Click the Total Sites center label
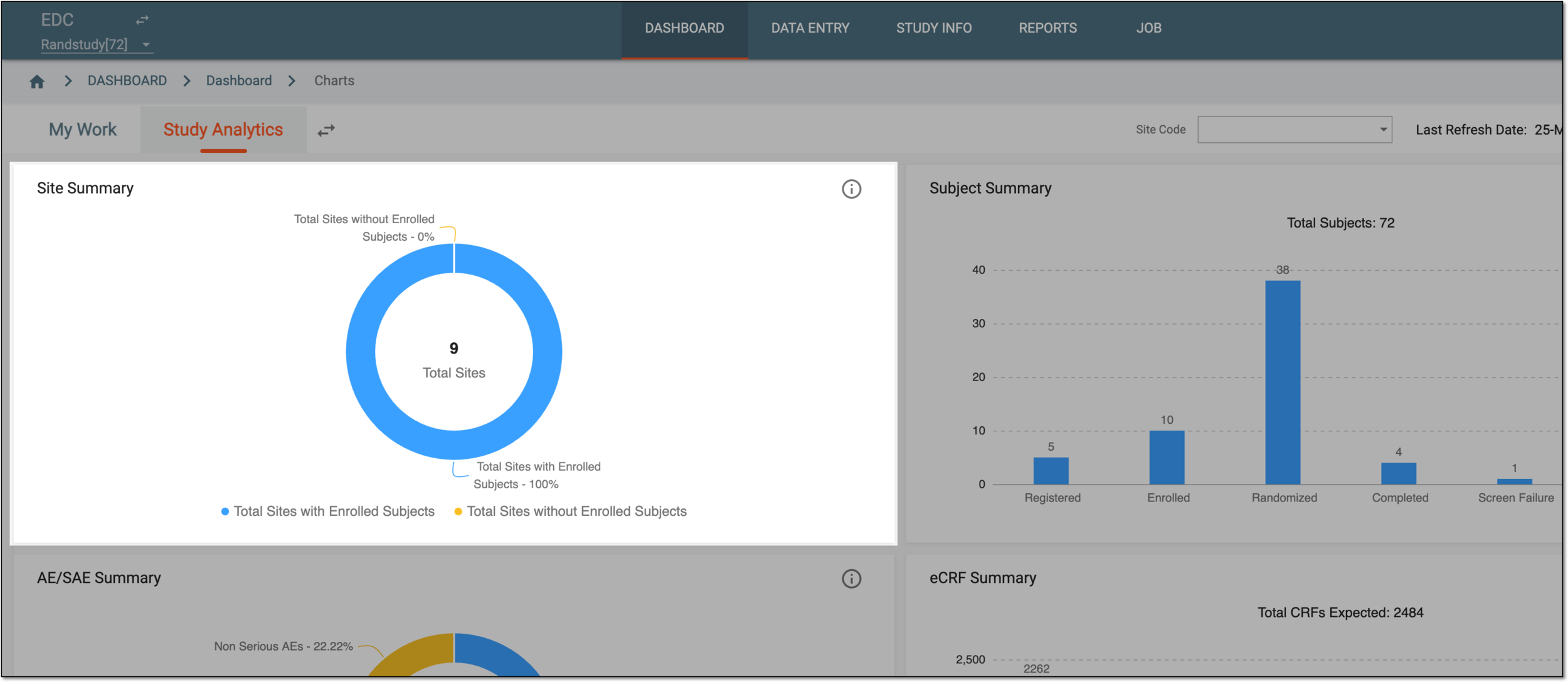1568x682 pixels. [x=453, y=373]
